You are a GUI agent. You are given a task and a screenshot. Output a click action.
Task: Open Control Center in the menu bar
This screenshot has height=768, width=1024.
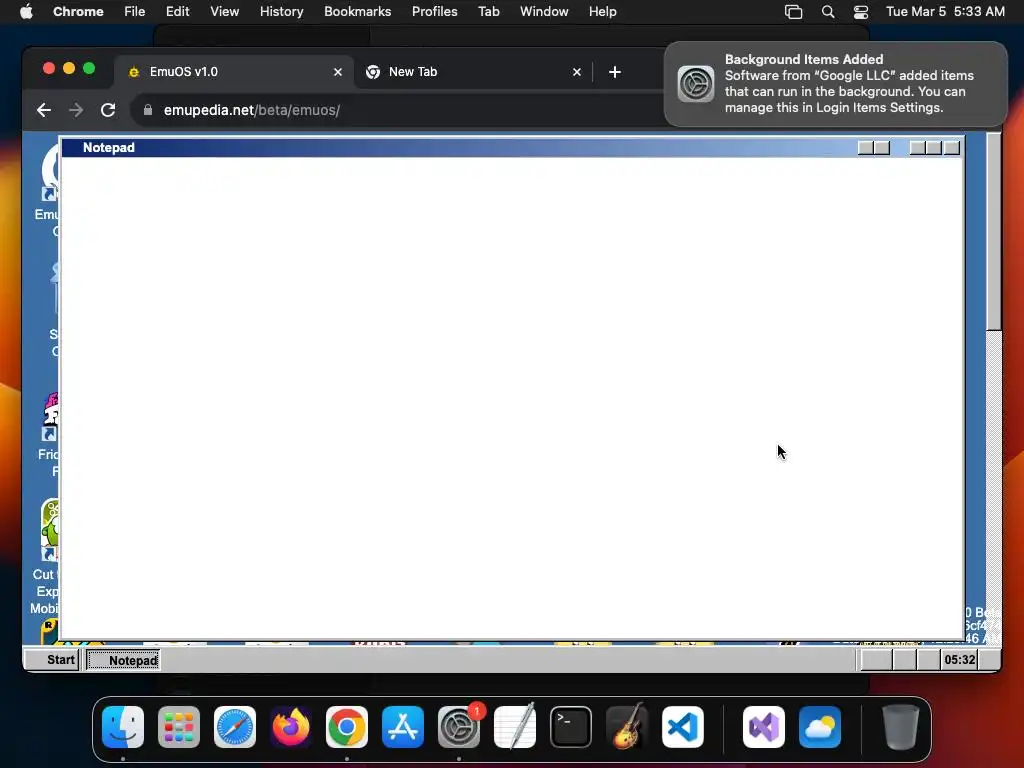point(861,12)
